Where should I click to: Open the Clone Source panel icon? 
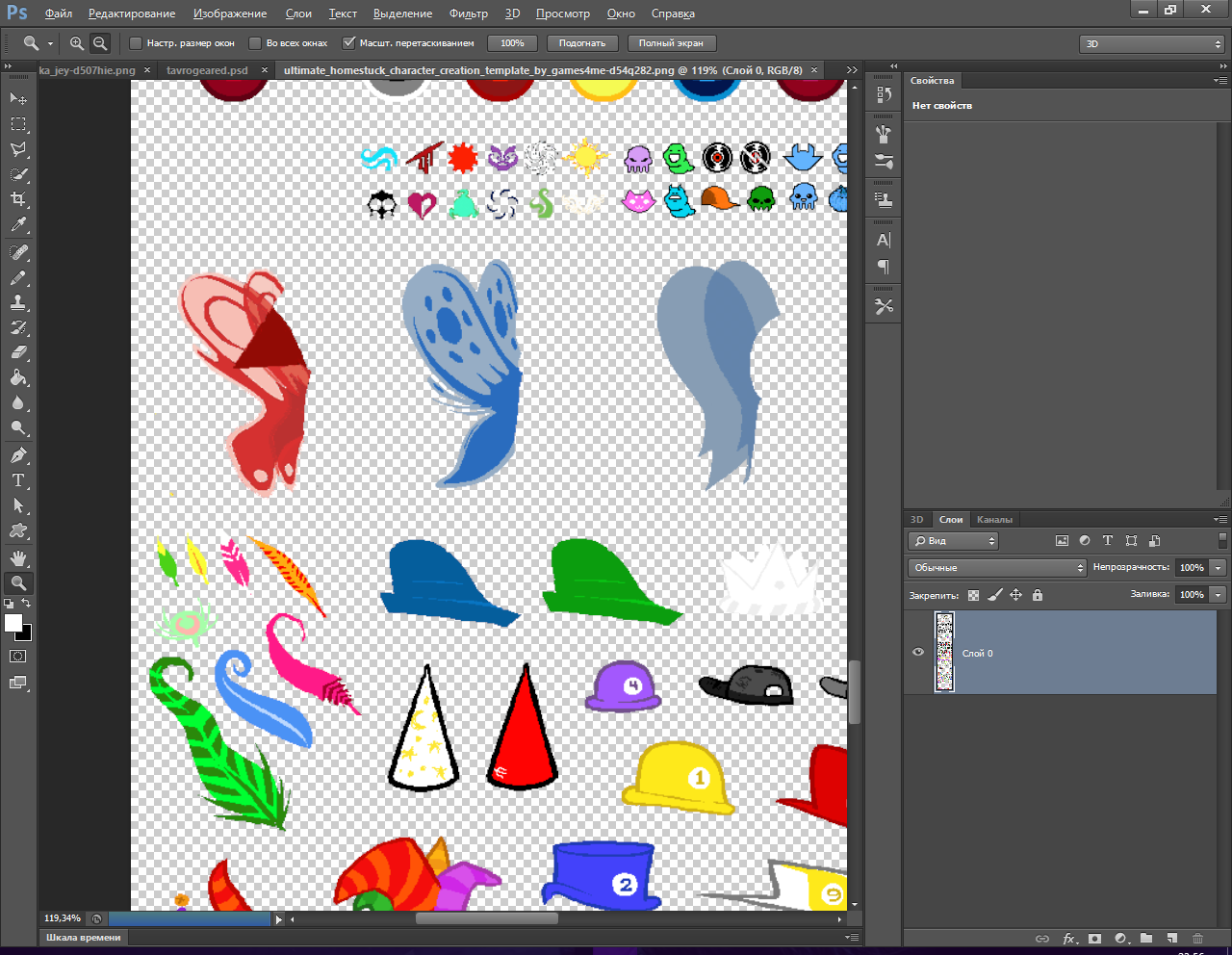(x=884, y=200)
